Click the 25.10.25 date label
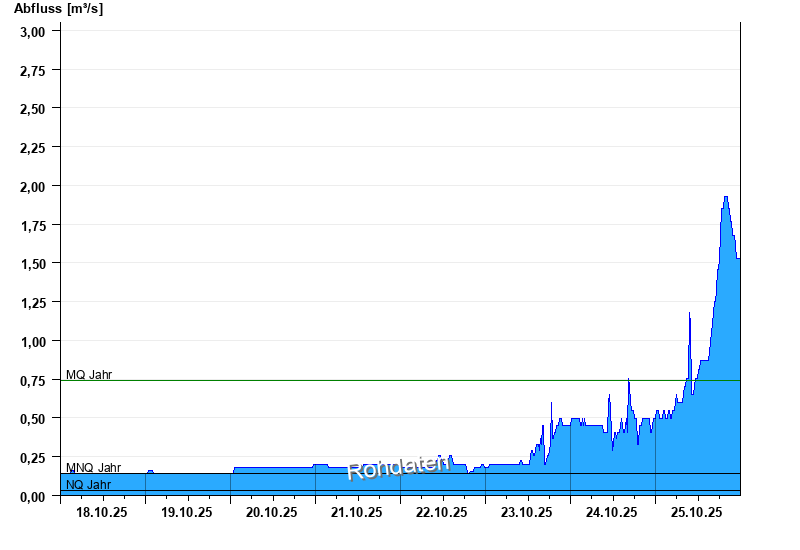The image size is (800, 550). [696, 512]
